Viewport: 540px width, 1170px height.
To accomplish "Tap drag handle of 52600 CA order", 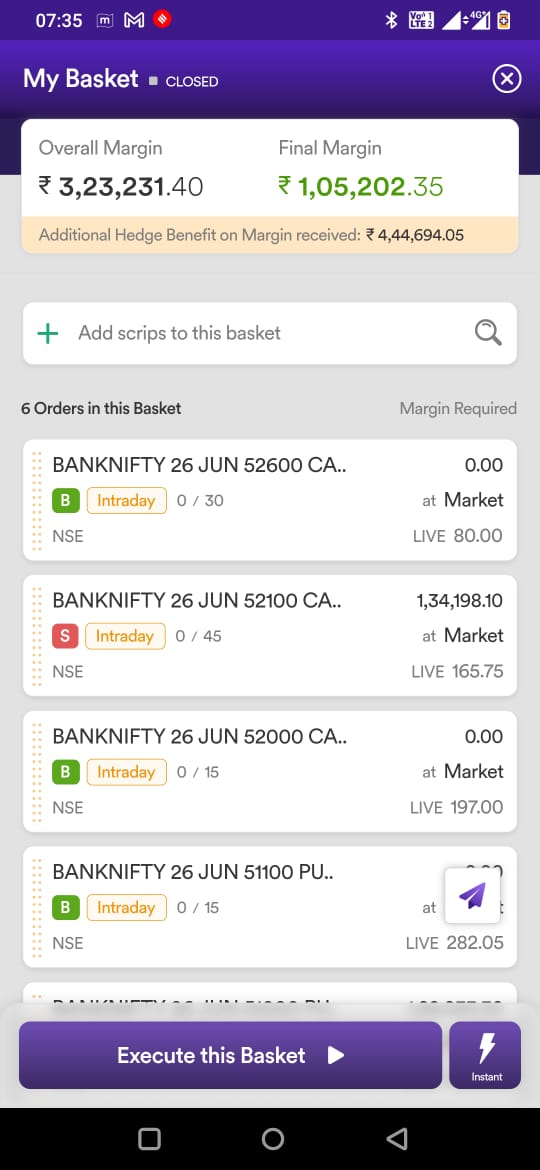I will (36, 500).
